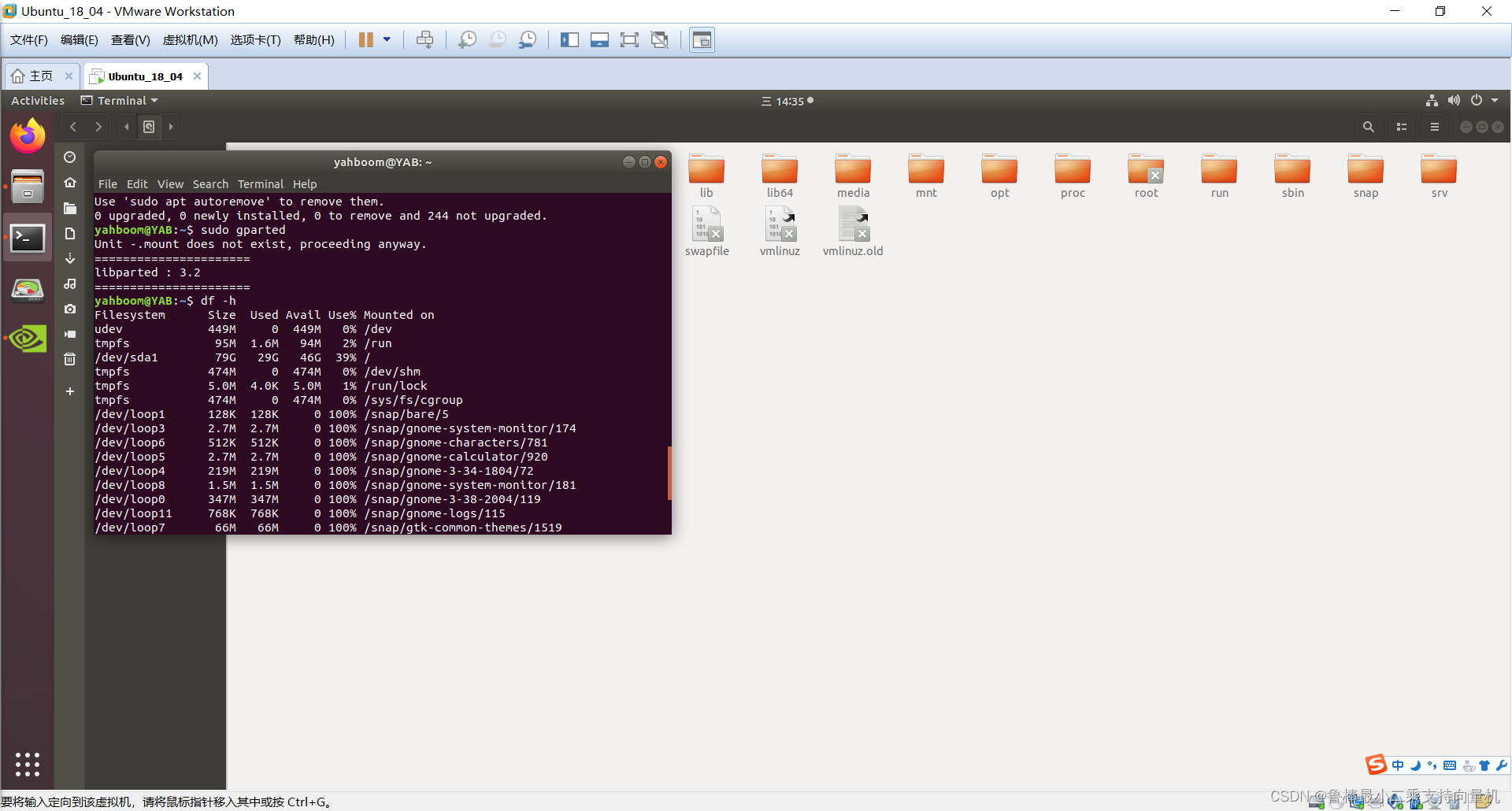1512x811 pixels.
Task: Open Music in the Files sidebar
Action: [70, 283]
